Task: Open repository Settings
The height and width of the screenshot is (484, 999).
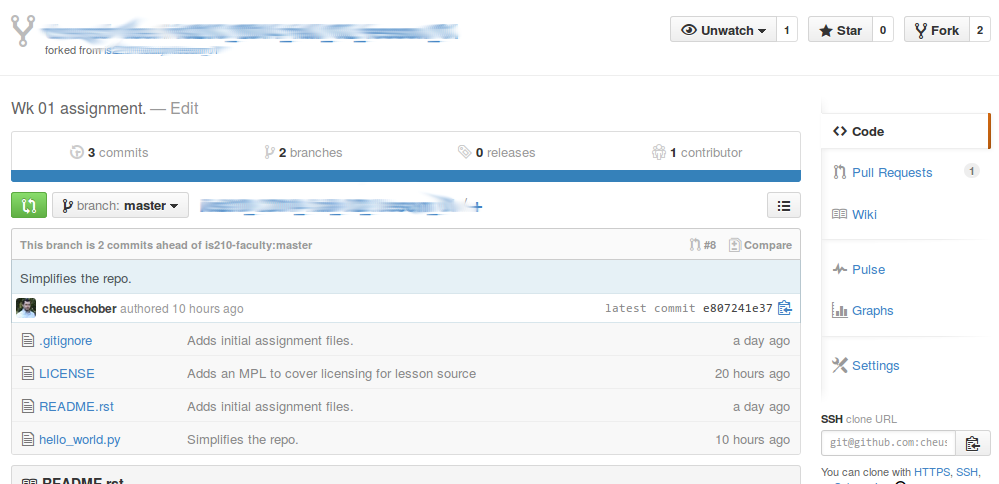Action: pyautogui.click(x=875, y=366)
